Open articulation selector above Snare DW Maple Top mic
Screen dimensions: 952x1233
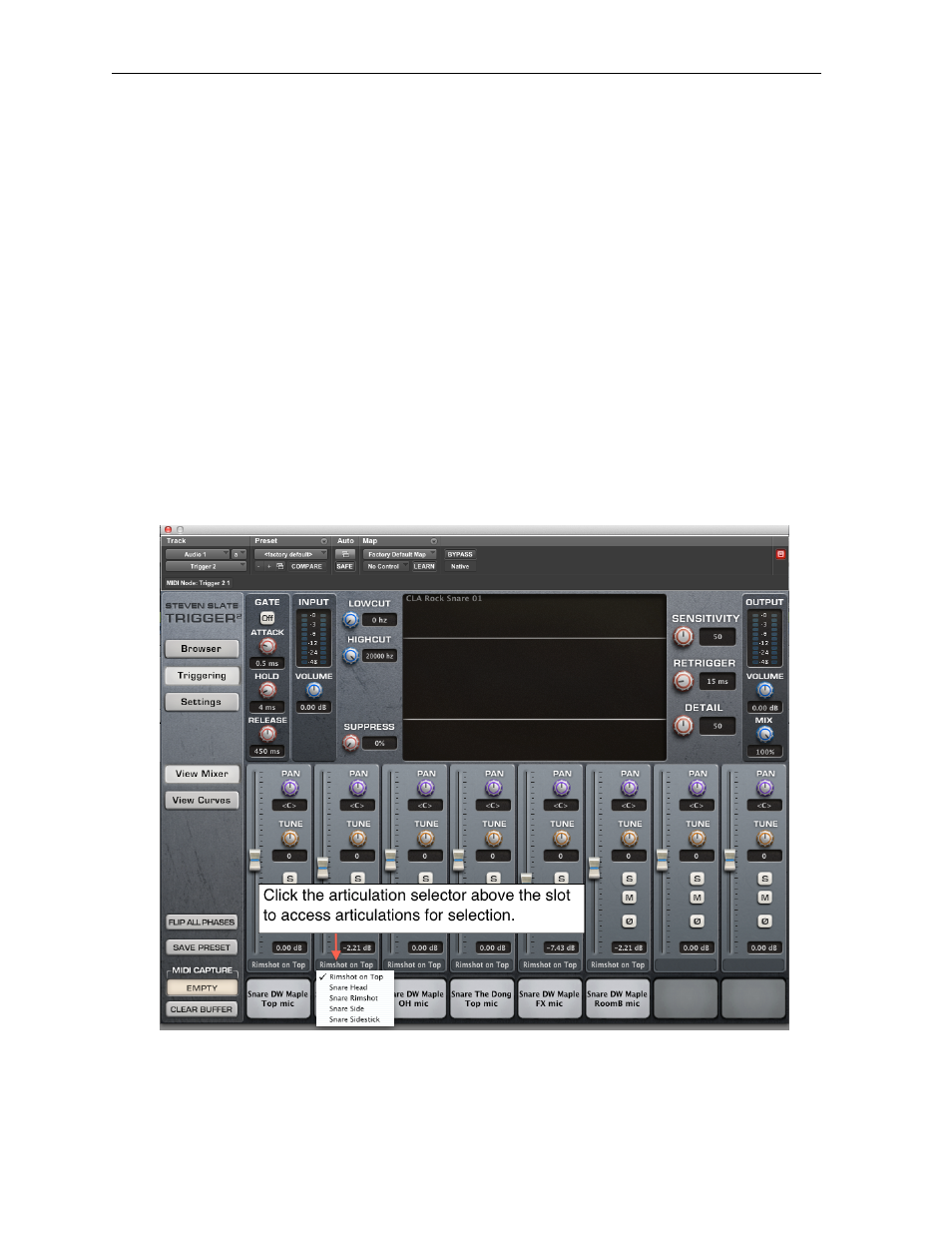click(278, 964)
